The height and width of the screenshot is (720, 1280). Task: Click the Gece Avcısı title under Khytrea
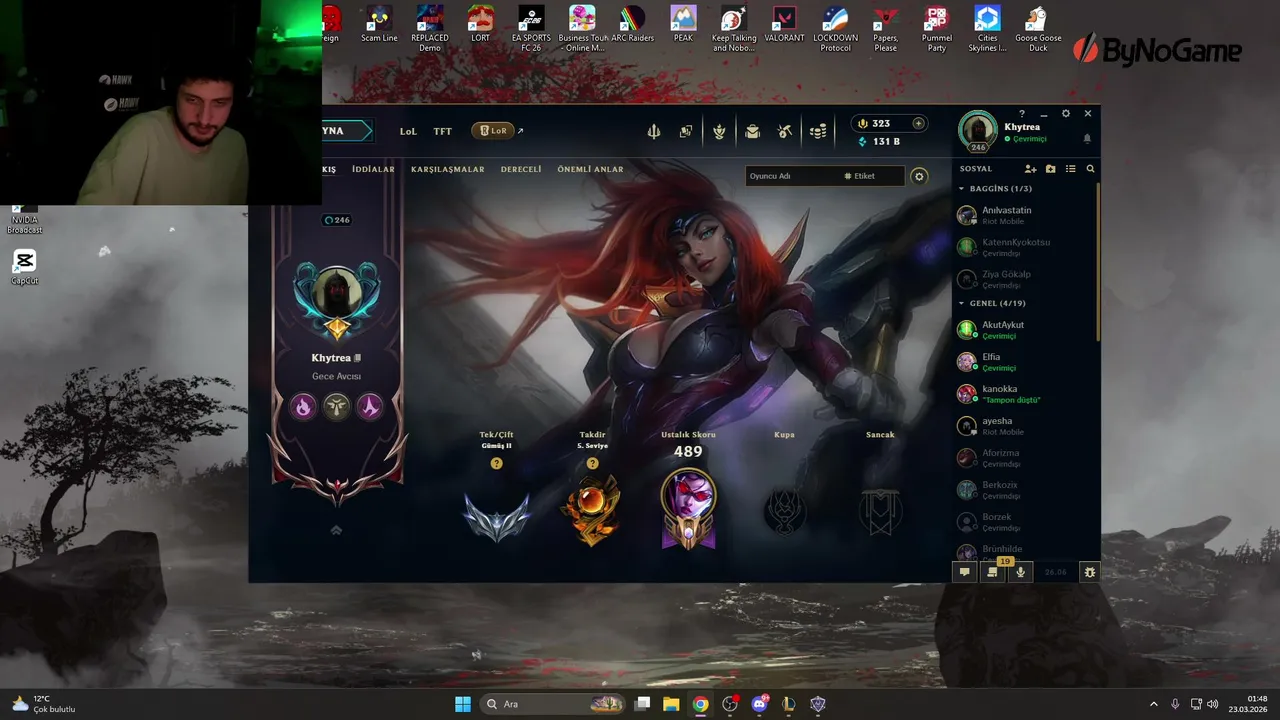point(336,376)
